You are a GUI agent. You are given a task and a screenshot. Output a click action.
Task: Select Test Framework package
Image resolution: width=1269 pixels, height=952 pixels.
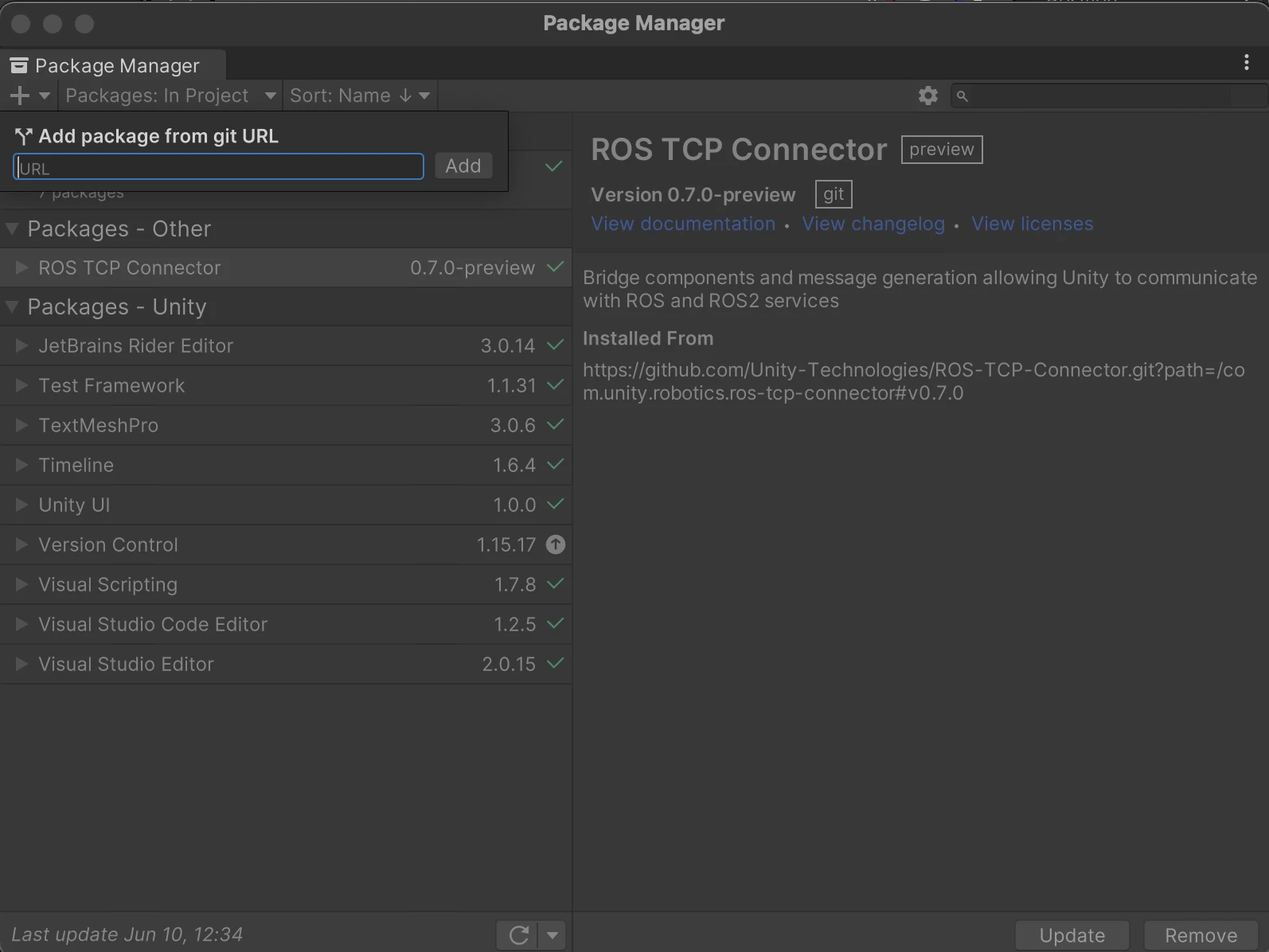(x=286, y=385)
